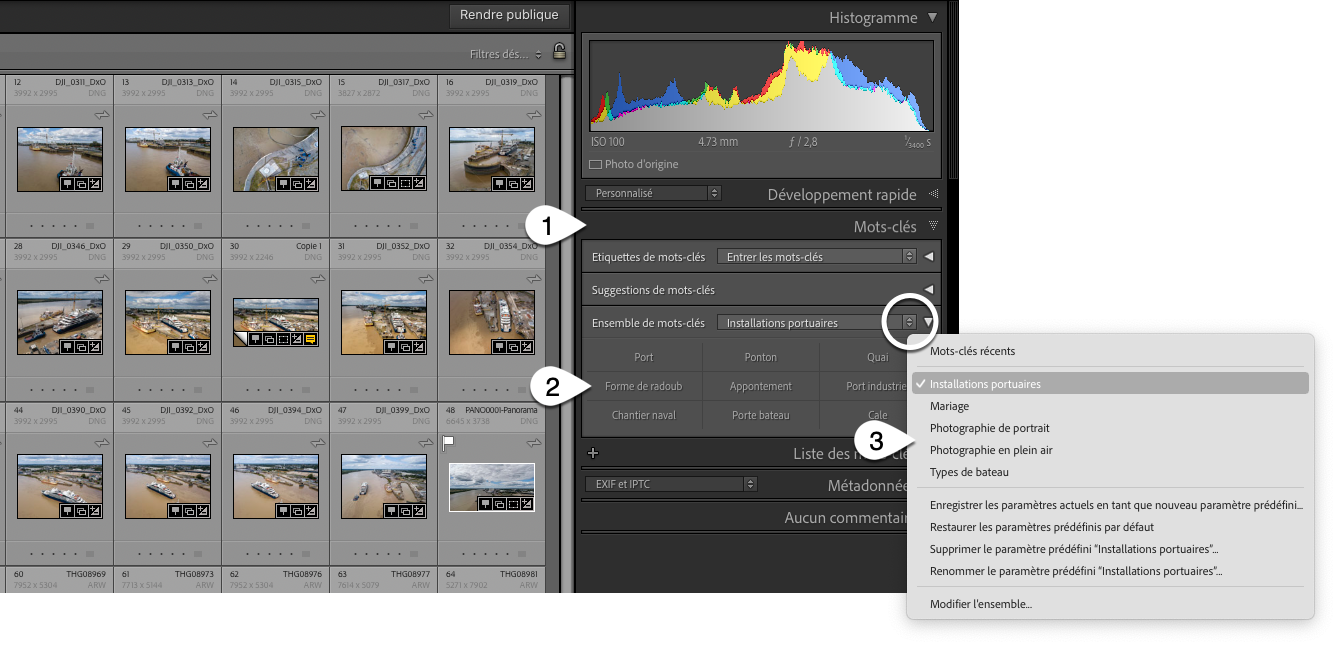Apply the Forme de radoub keyword
Image resolution: width=1337 pixels, height=646 pixels.
coord(643,386)
